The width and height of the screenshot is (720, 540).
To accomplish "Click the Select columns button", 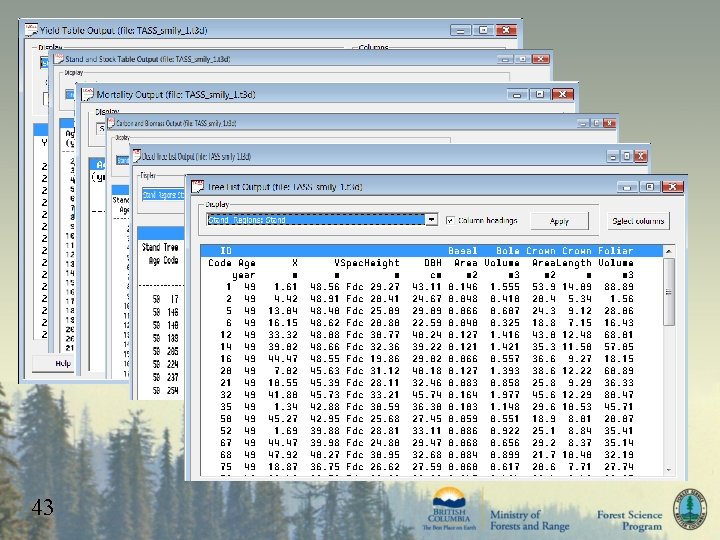I will [x=638, y=221].
